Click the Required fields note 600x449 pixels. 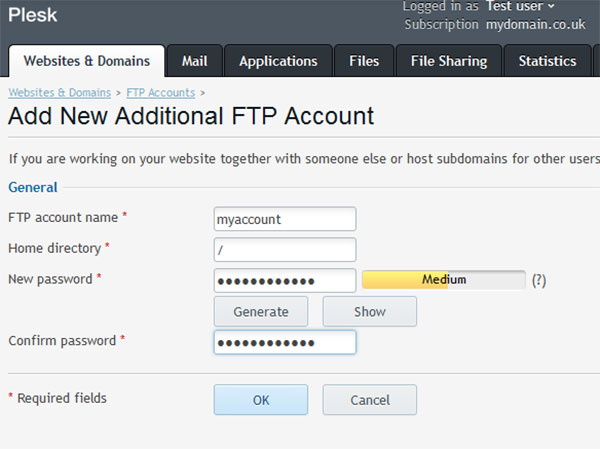[57, 398]
